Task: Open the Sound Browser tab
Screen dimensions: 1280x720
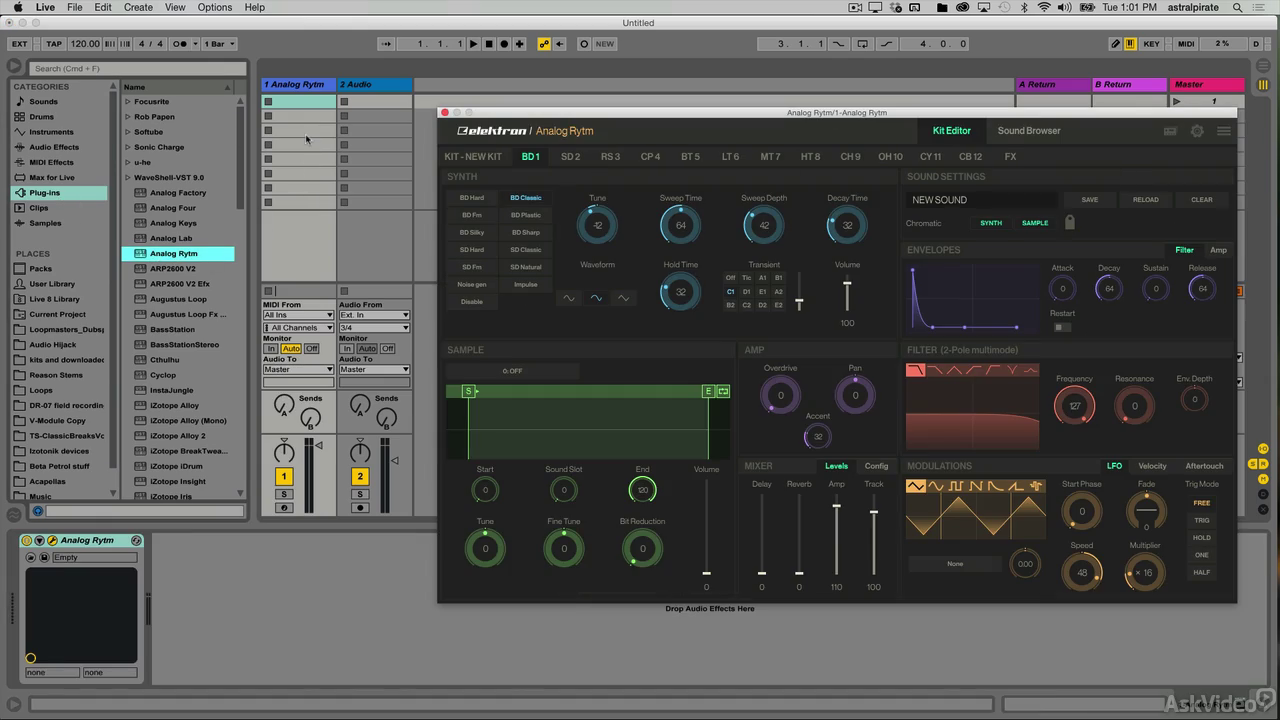Action: [1029, 131]
